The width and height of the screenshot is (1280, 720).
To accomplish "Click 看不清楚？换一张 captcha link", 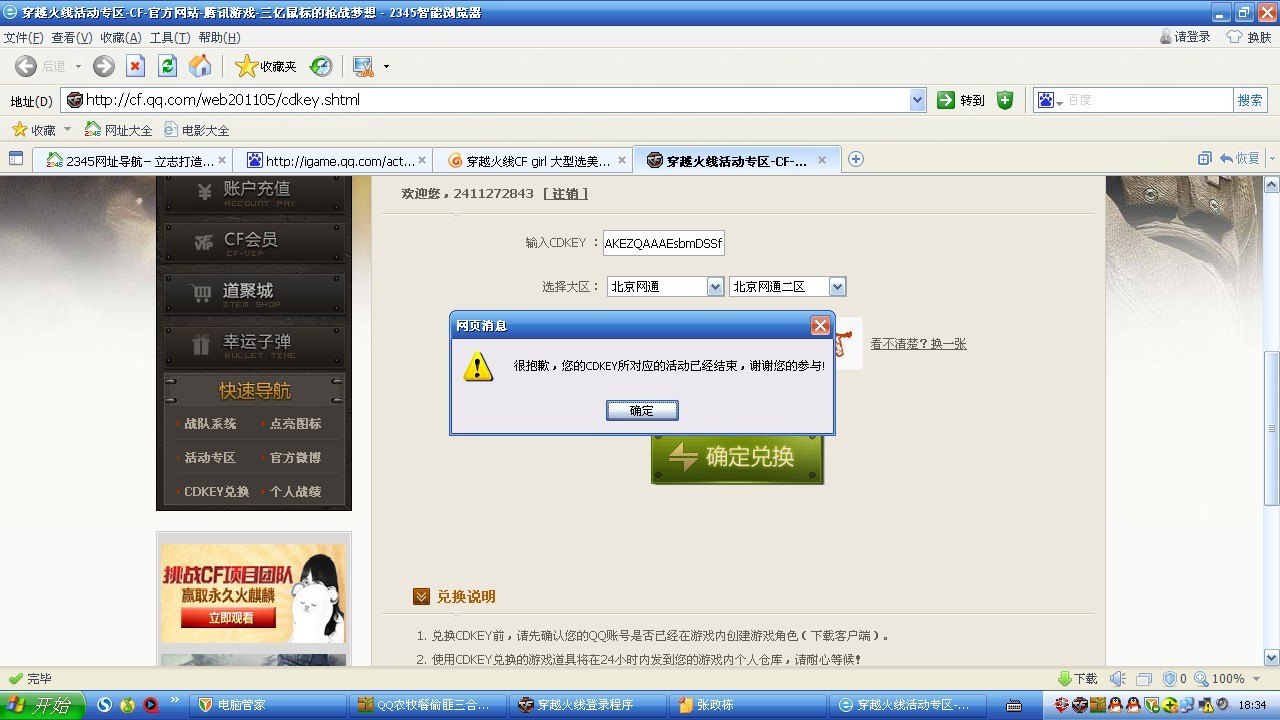I will click(918, 344).
